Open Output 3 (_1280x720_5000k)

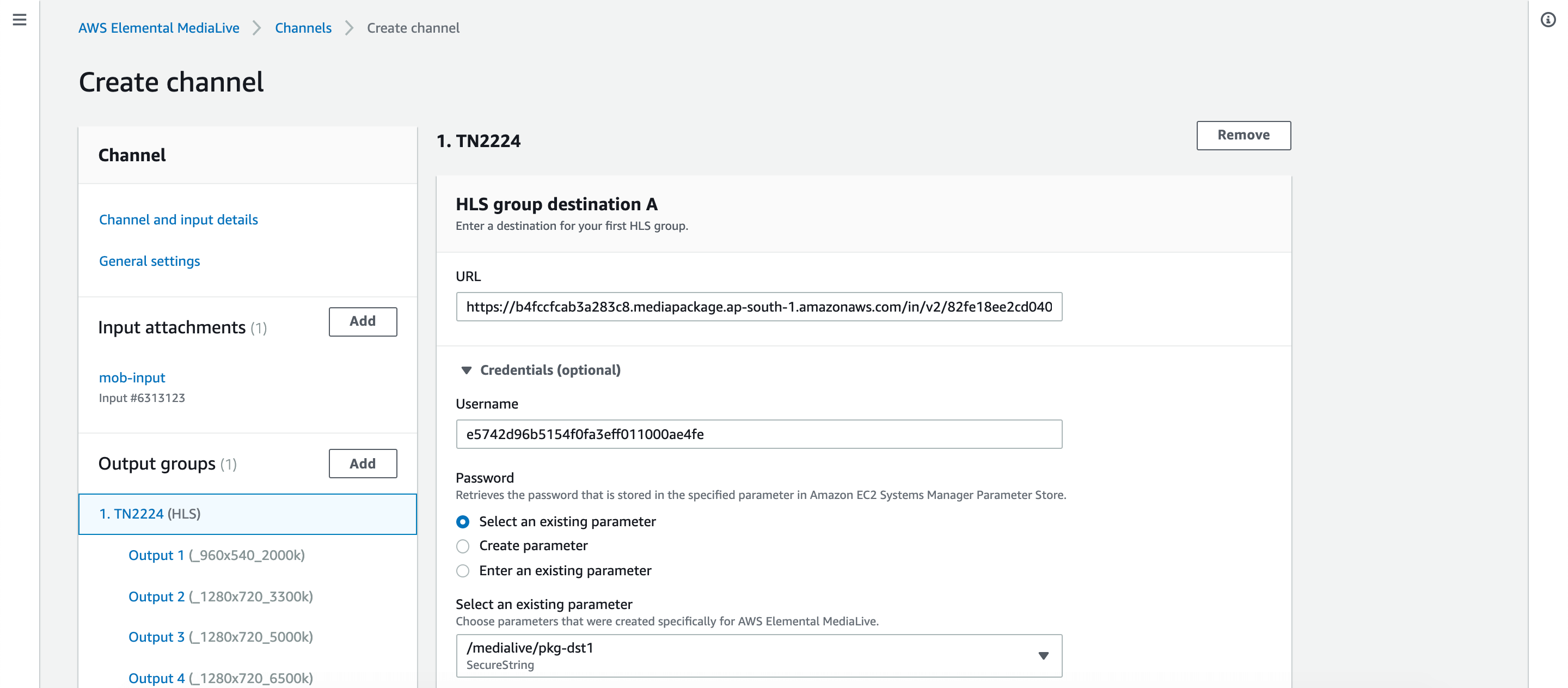coord(220,637)
